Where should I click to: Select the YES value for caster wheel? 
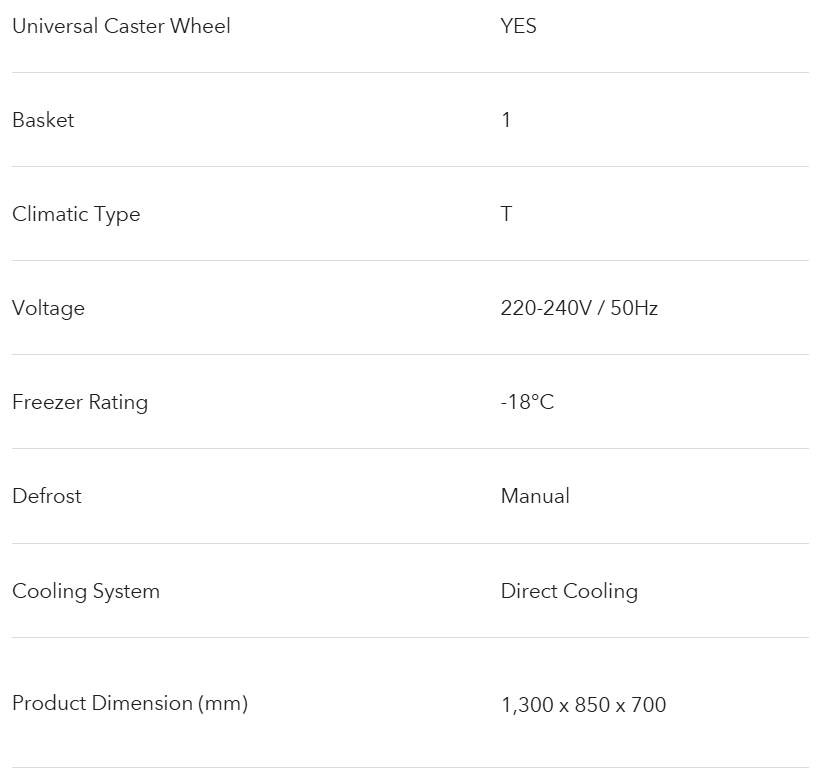coord(518,26)
